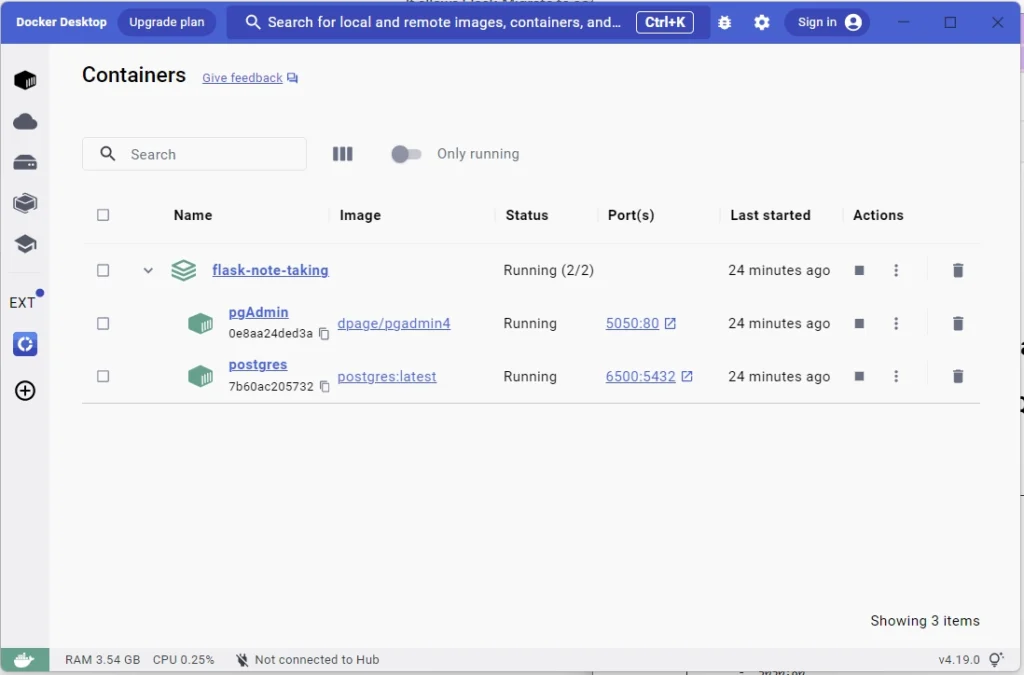Open the lightbulb notification icon in footer

point(996,659)
